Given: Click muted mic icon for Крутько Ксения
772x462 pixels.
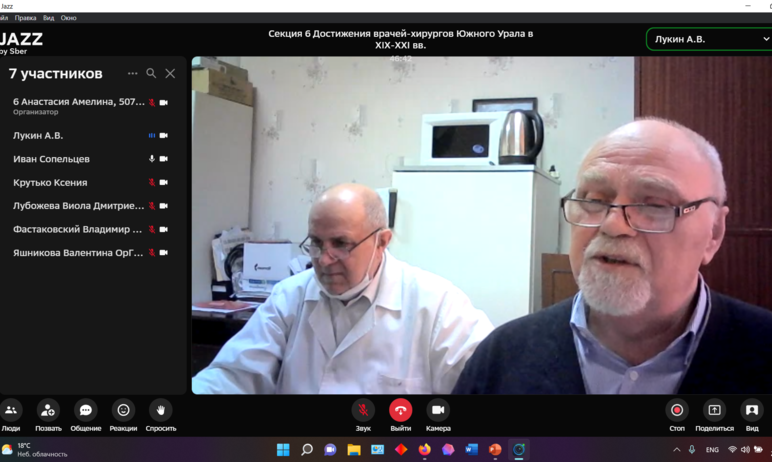Looking at the screenshot, I should pyautogui.click(x=152, y=182).
